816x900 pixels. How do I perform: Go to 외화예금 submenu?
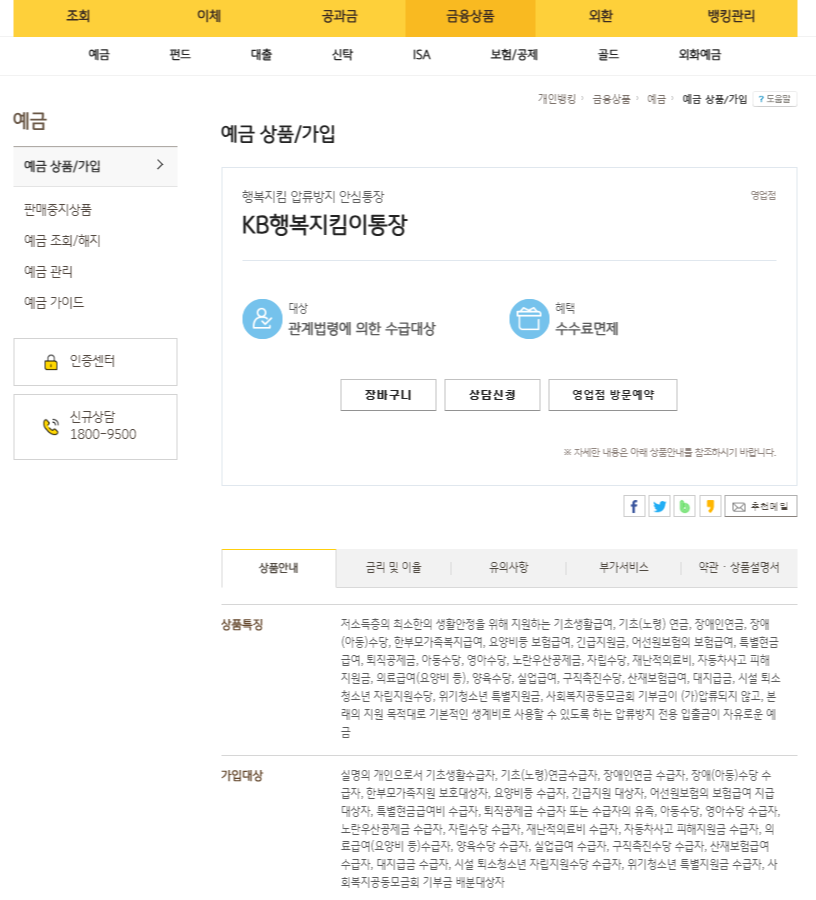coord(700,55)
